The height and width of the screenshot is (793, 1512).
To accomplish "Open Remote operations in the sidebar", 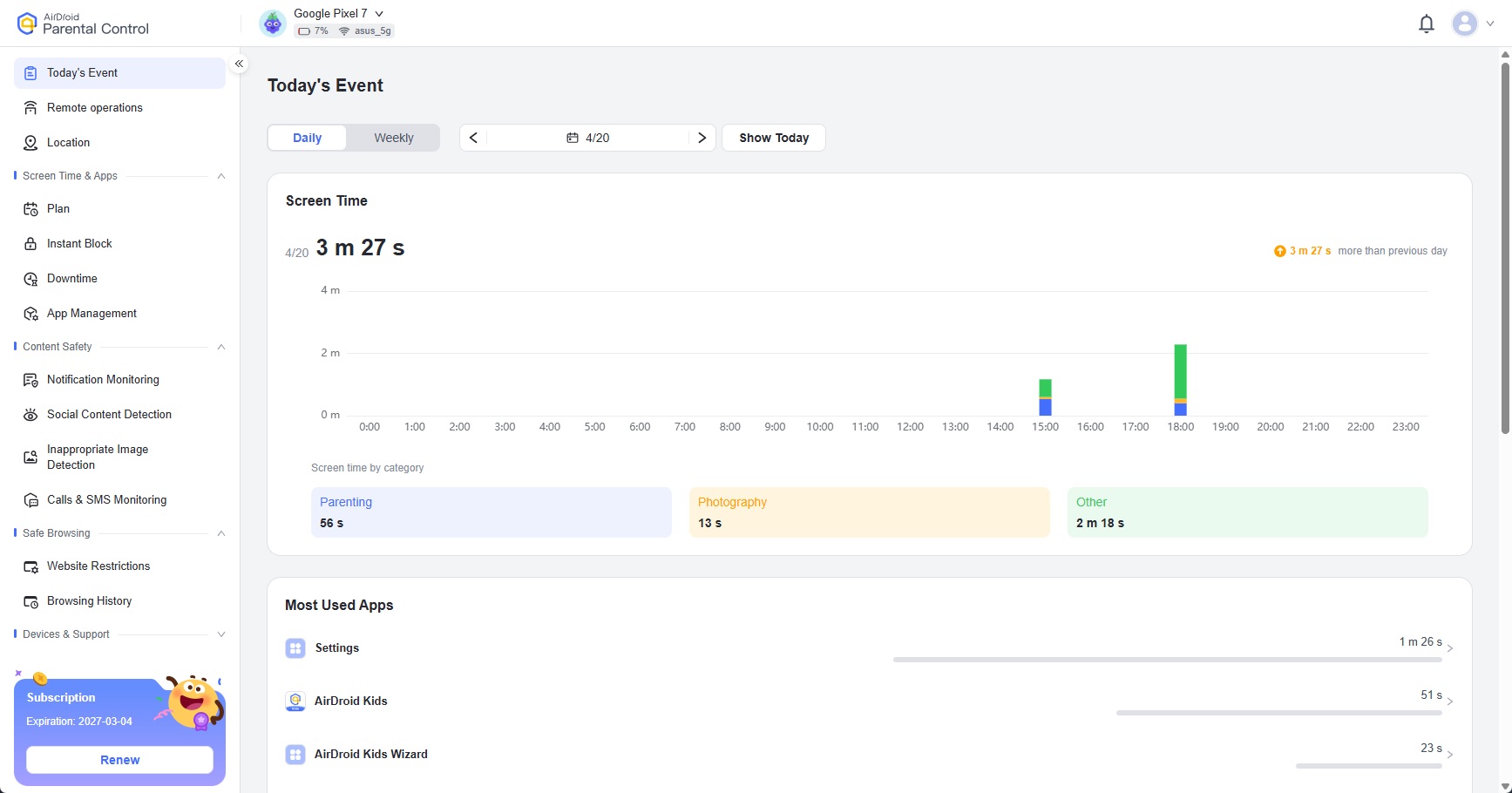I will [x=119, y=108].
